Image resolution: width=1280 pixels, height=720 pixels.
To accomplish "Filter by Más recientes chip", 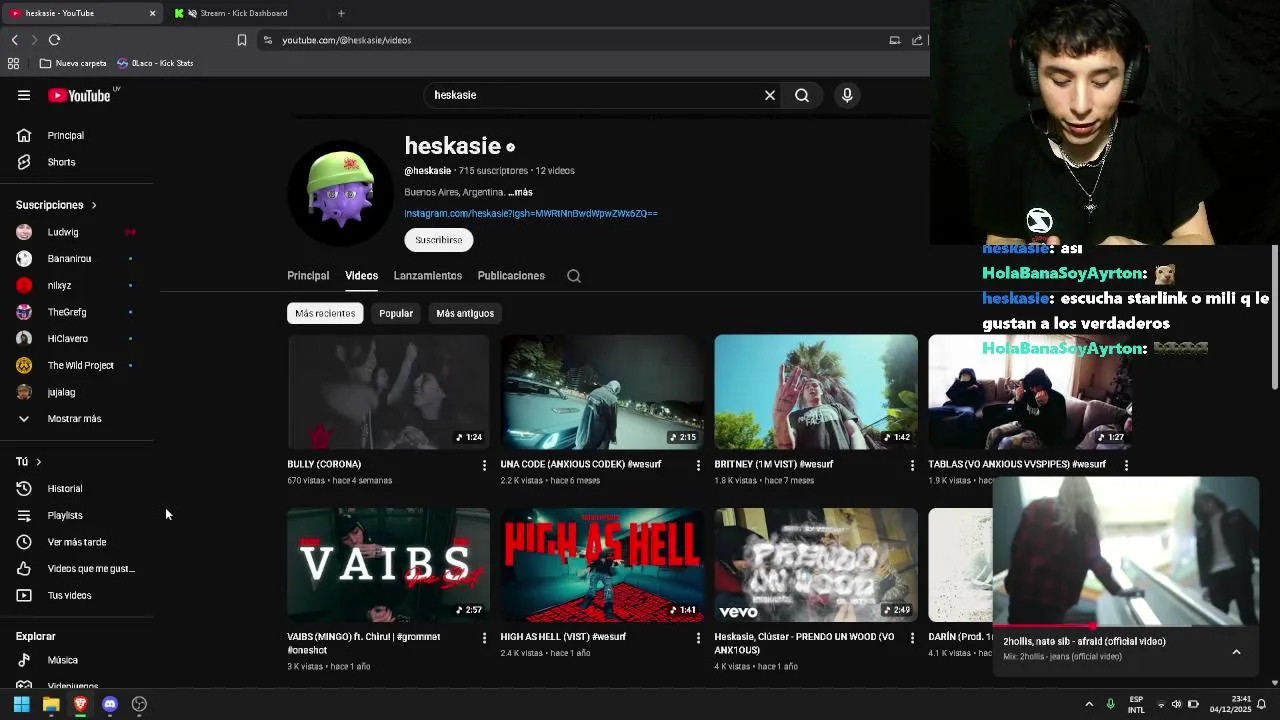I will [x=325, y=313].
